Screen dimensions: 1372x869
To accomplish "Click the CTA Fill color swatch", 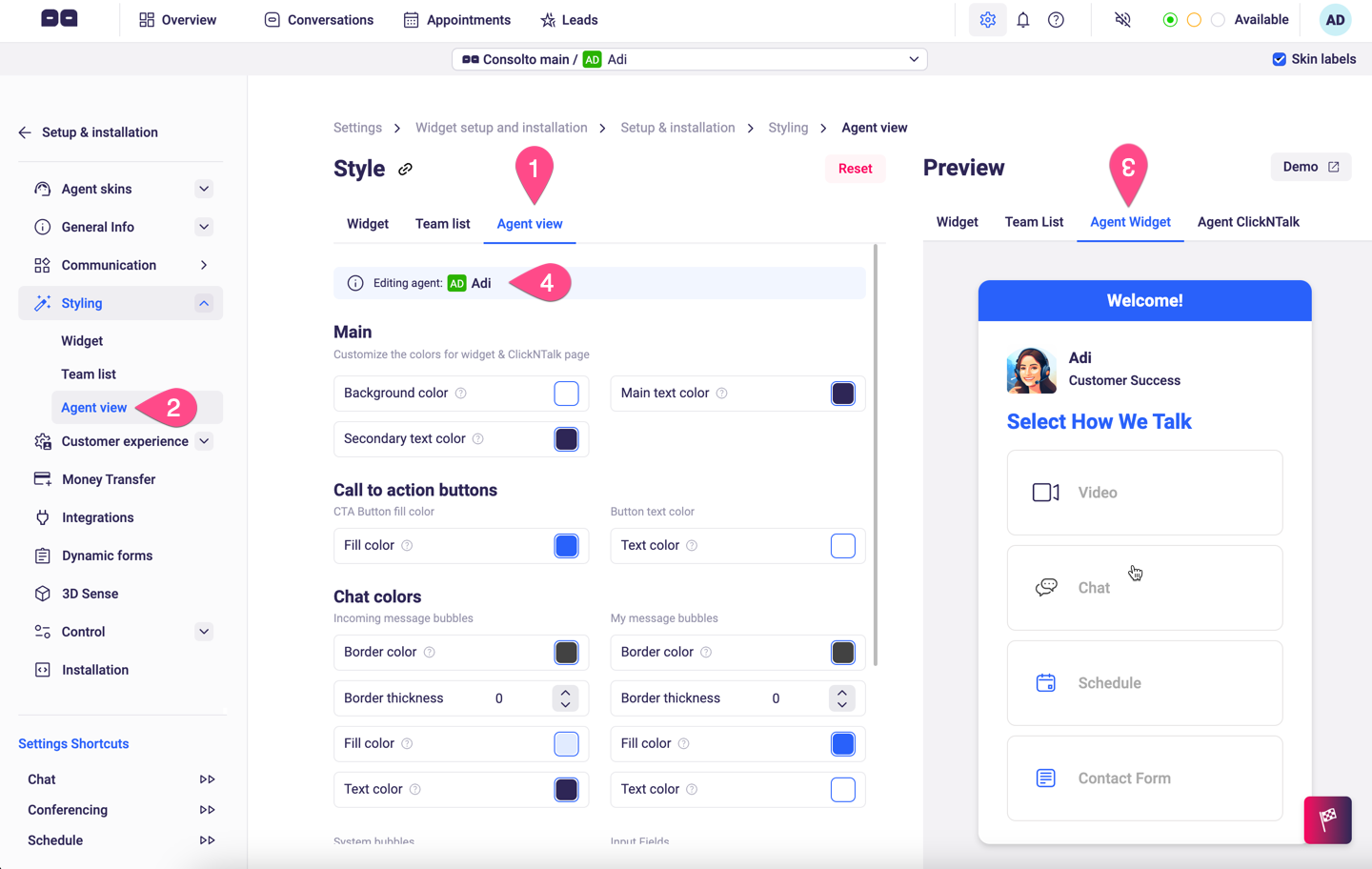I will point(566,545).
